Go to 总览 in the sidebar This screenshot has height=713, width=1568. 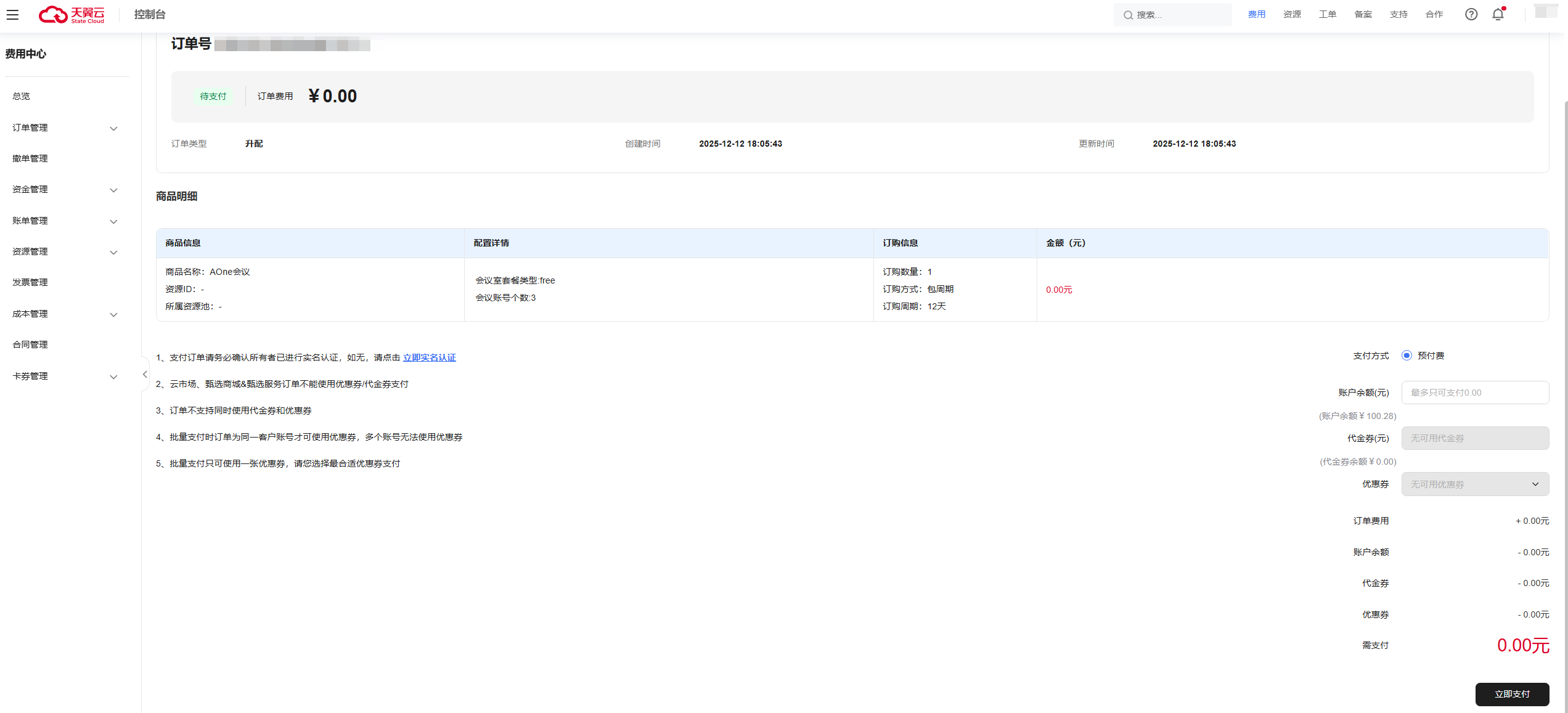(21, 96)
